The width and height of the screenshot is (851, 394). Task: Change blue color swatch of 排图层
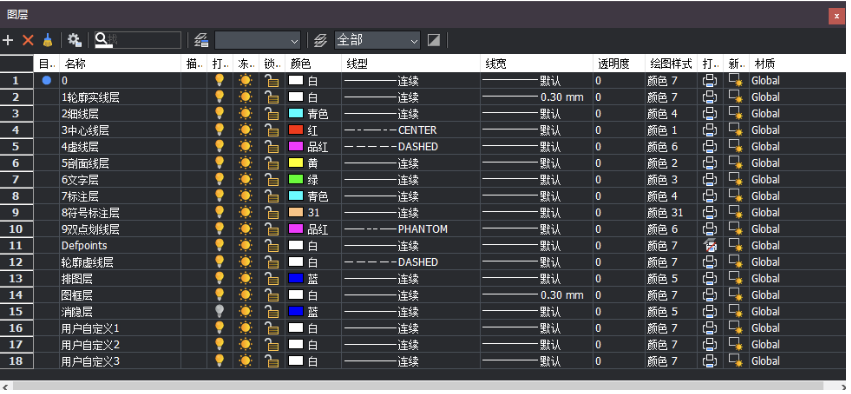[296, 278]
